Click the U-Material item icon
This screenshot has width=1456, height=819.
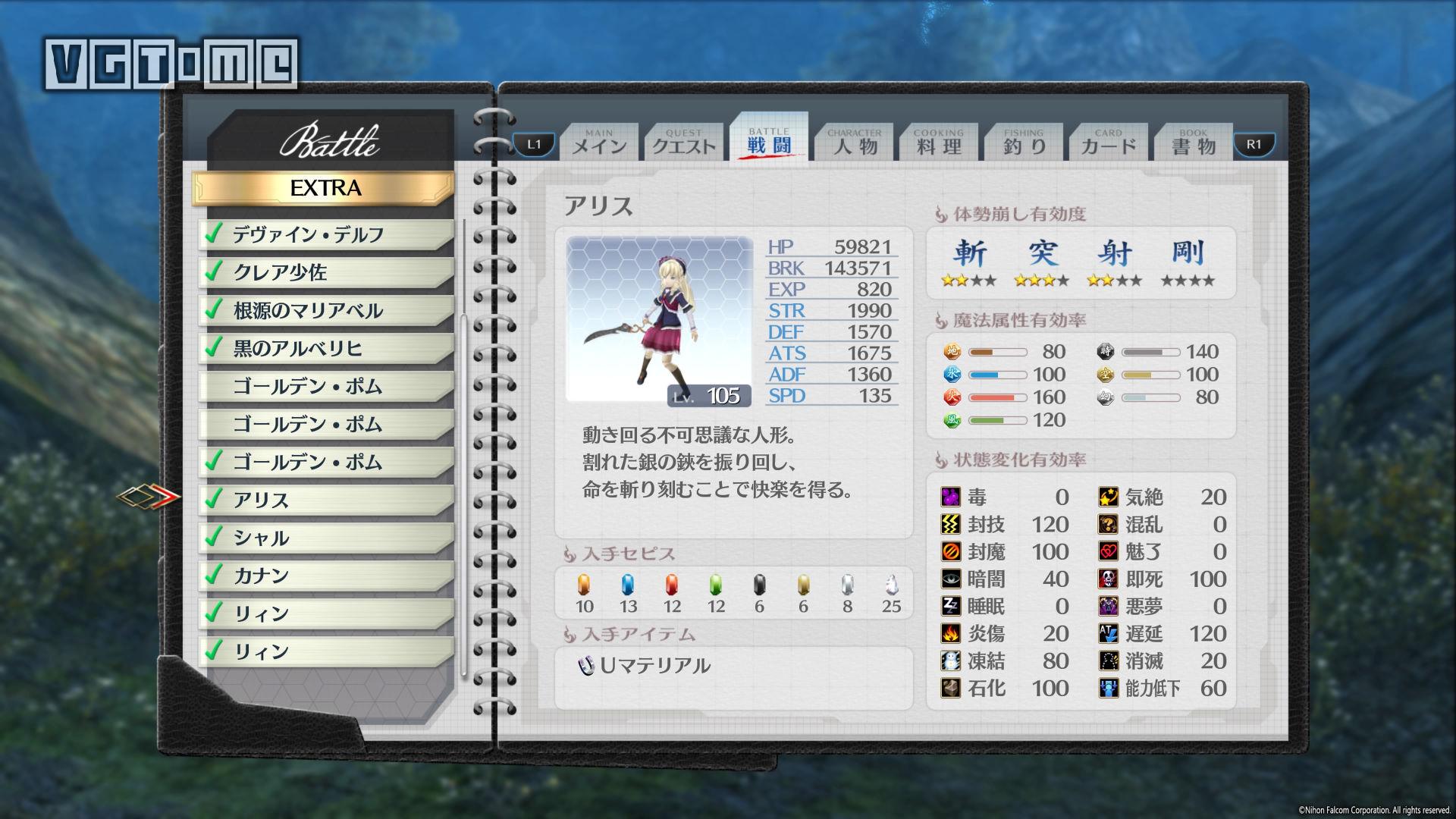pyautogui.click(x=586, y=666)
